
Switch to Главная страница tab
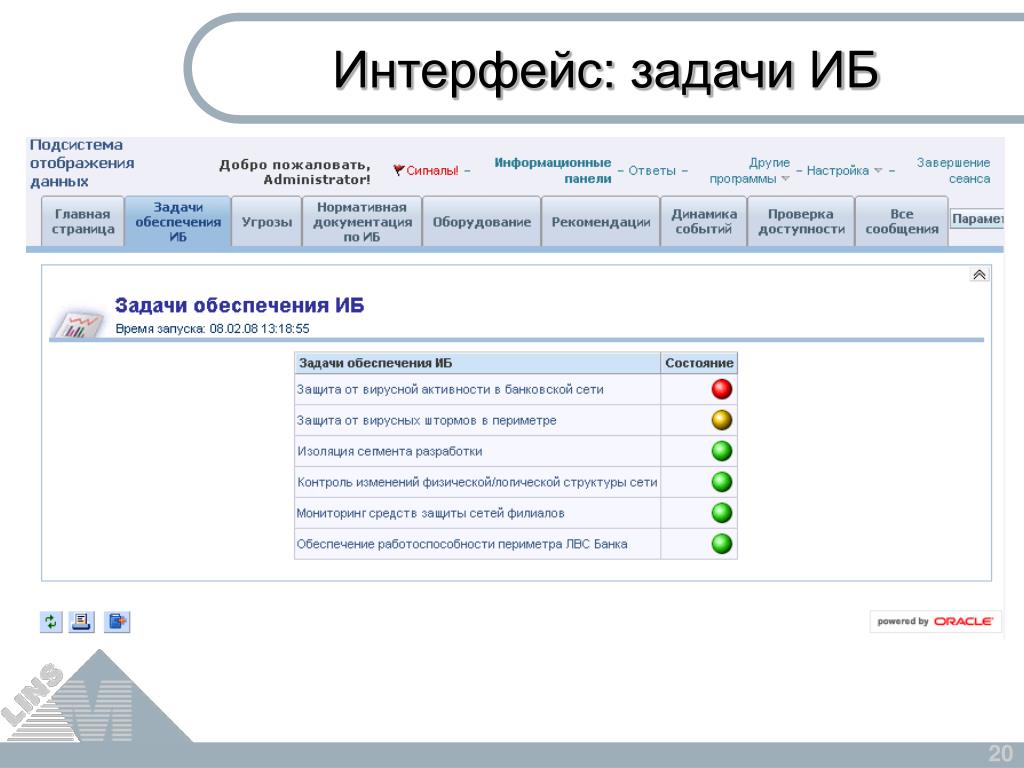coord(83,221)
